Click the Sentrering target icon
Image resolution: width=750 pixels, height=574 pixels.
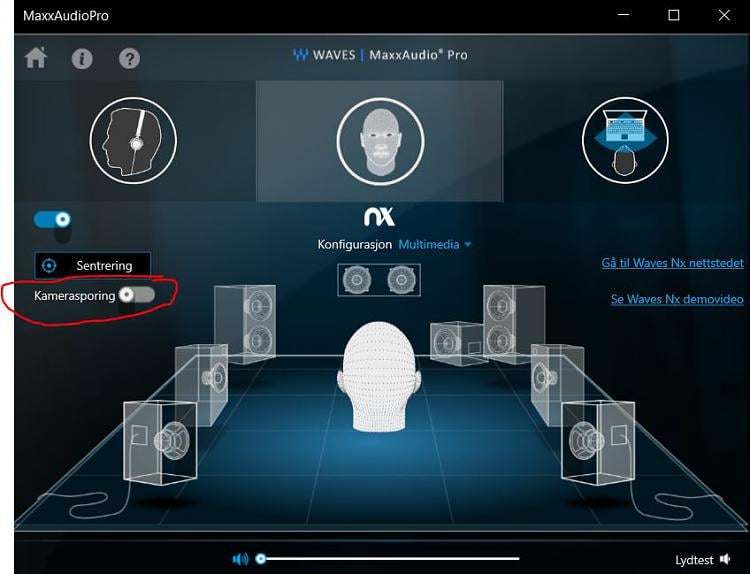click(x=49, y=265)
